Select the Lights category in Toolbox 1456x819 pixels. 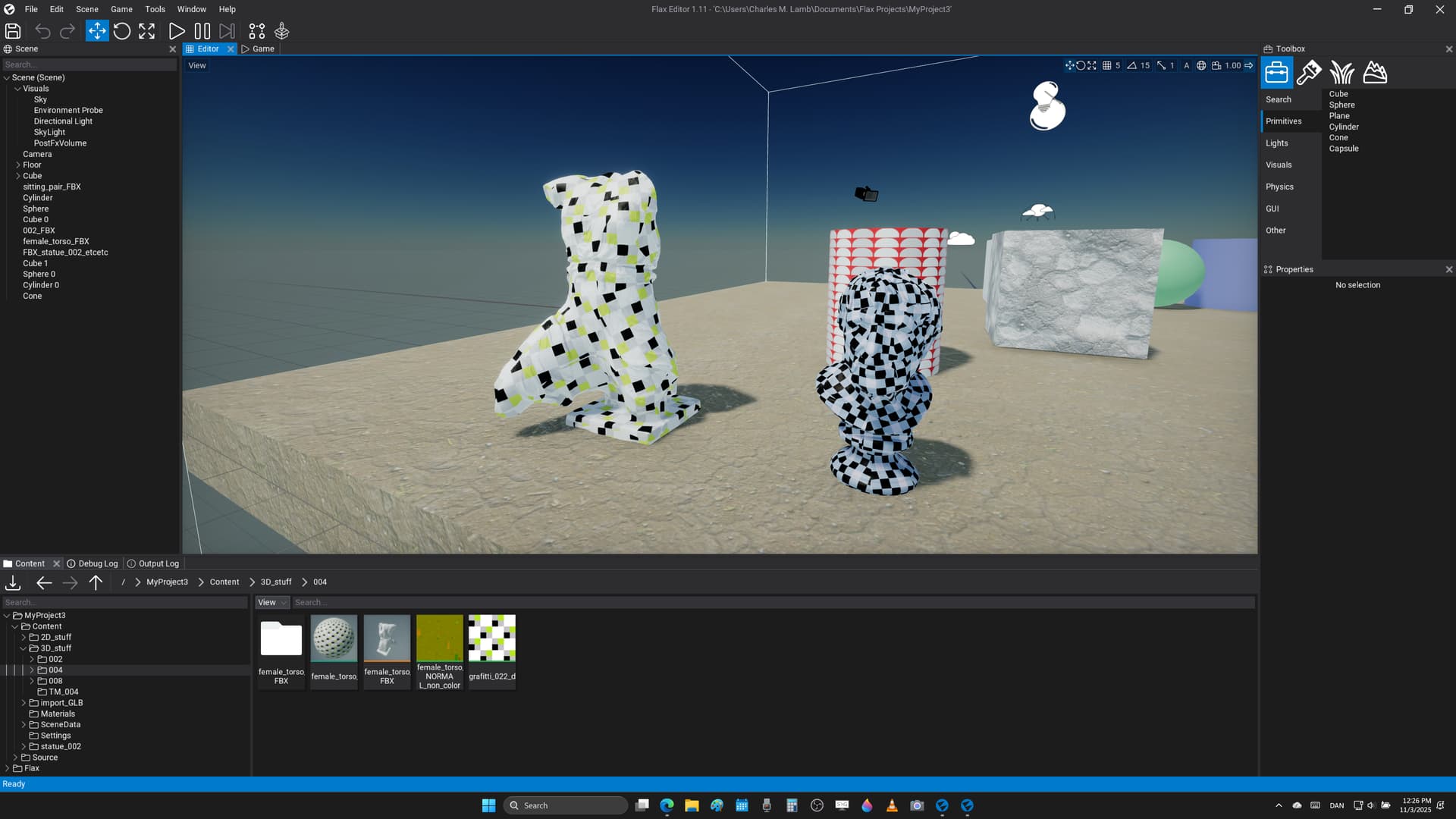coord(1277,143)
